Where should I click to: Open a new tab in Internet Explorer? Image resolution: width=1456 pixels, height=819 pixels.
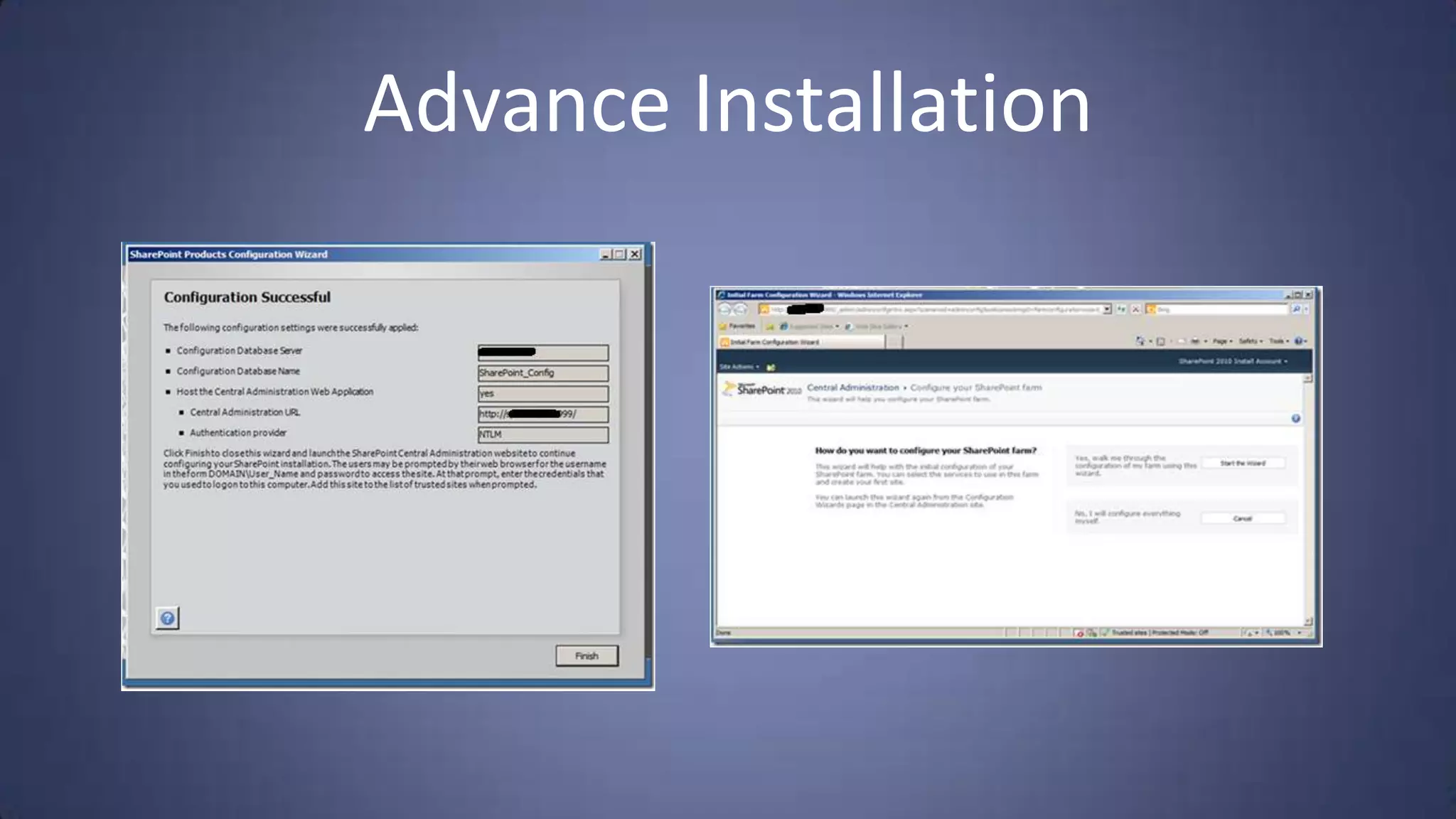895,342
